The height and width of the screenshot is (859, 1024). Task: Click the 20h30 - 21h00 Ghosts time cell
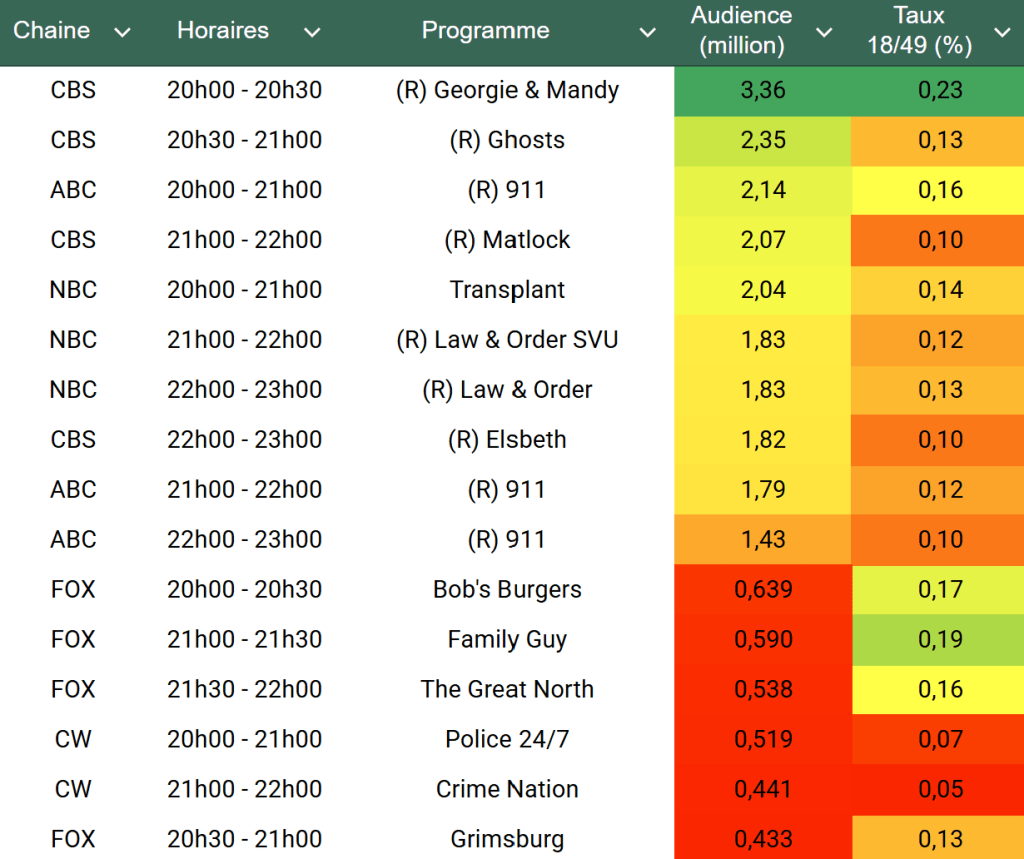[x=244, y=140]
